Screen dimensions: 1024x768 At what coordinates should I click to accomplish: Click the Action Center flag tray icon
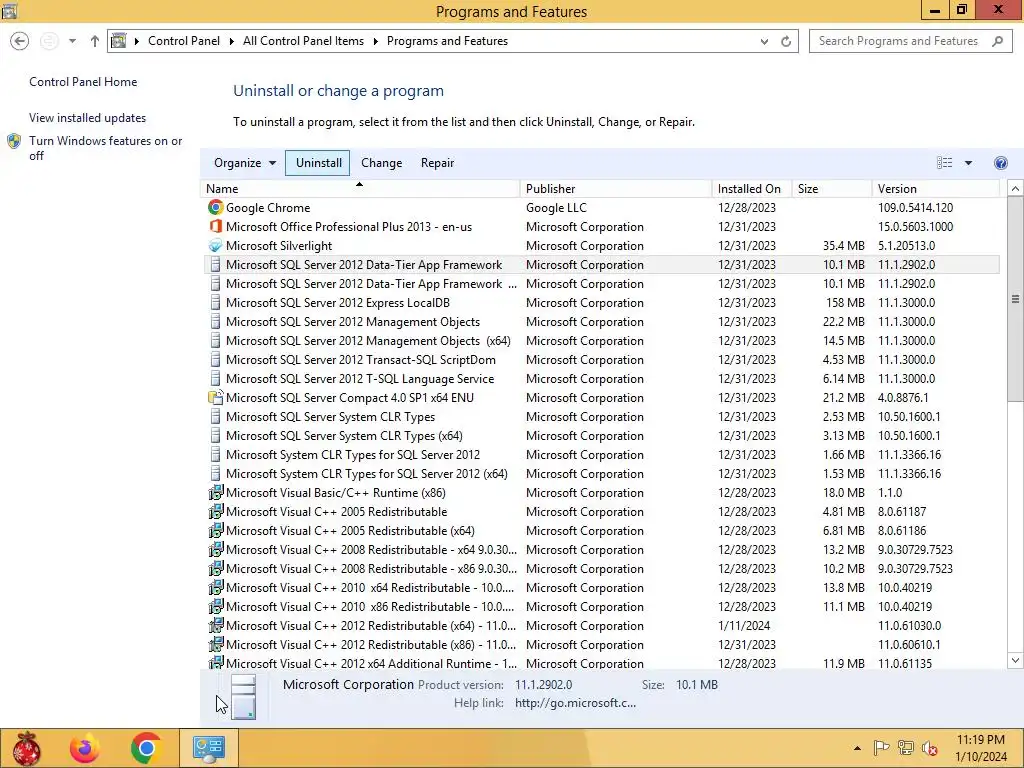(x=882, y=748)
